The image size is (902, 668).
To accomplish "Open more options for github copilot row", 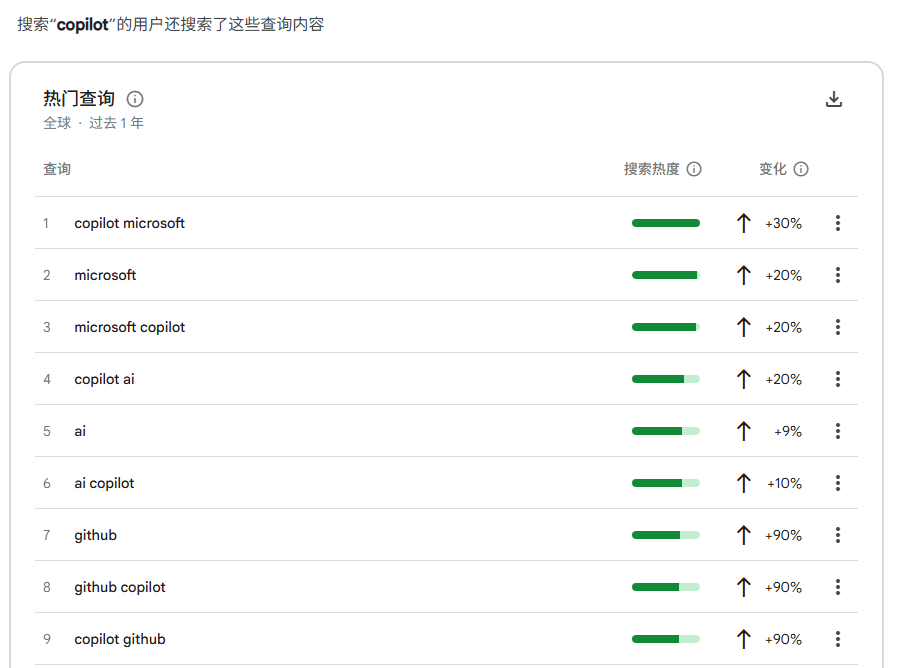I will tap(838, 587).
